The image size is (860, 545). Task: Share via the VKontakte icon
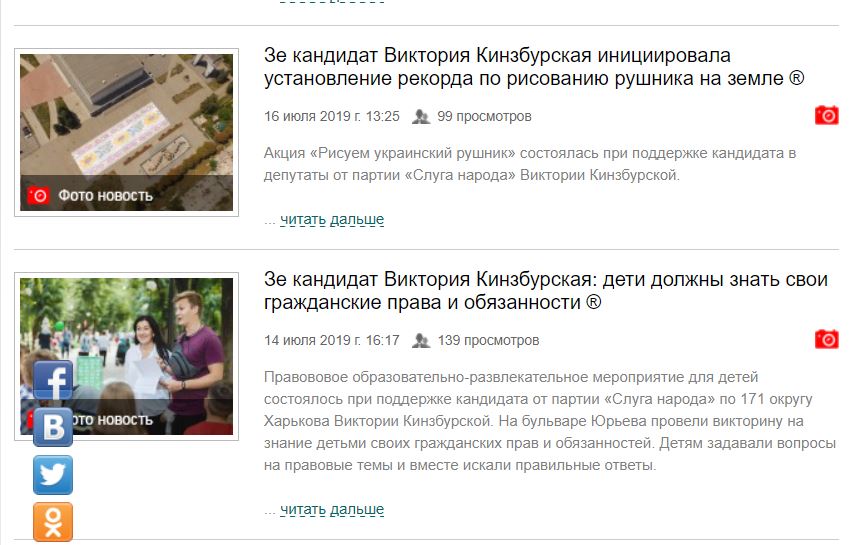click(x=53, y=427)
